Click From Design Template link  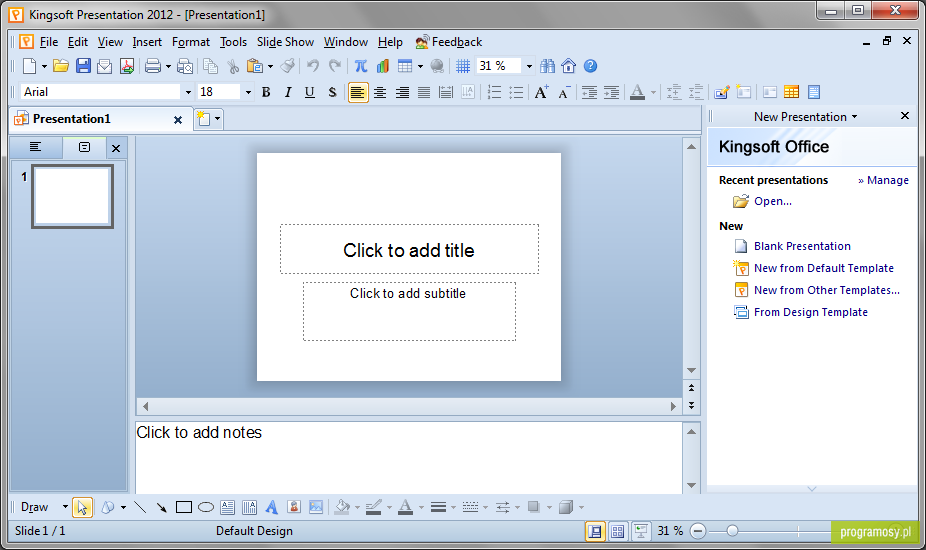[x=811, y=312]
